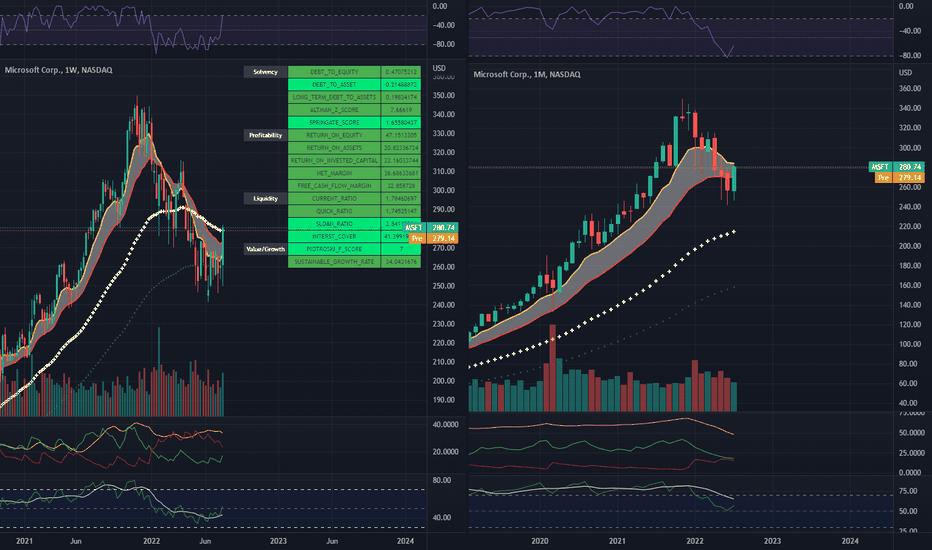Select the RETURN_ON_ASSETS cell

(x=334, y=148)
